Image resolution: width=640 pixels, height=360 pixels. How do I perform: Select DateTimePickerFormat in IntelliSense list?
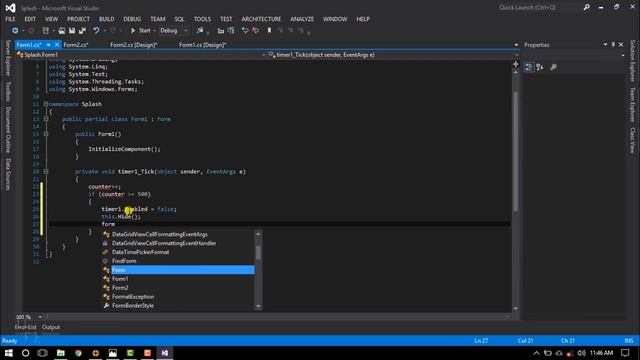pyautogui.click(x=178, y=252)
